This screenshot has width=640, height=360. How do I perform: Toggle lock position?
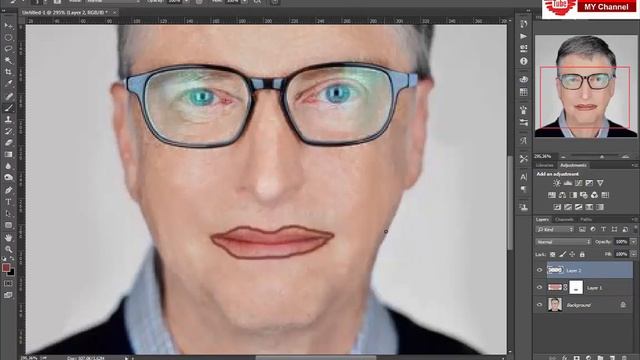572,254
